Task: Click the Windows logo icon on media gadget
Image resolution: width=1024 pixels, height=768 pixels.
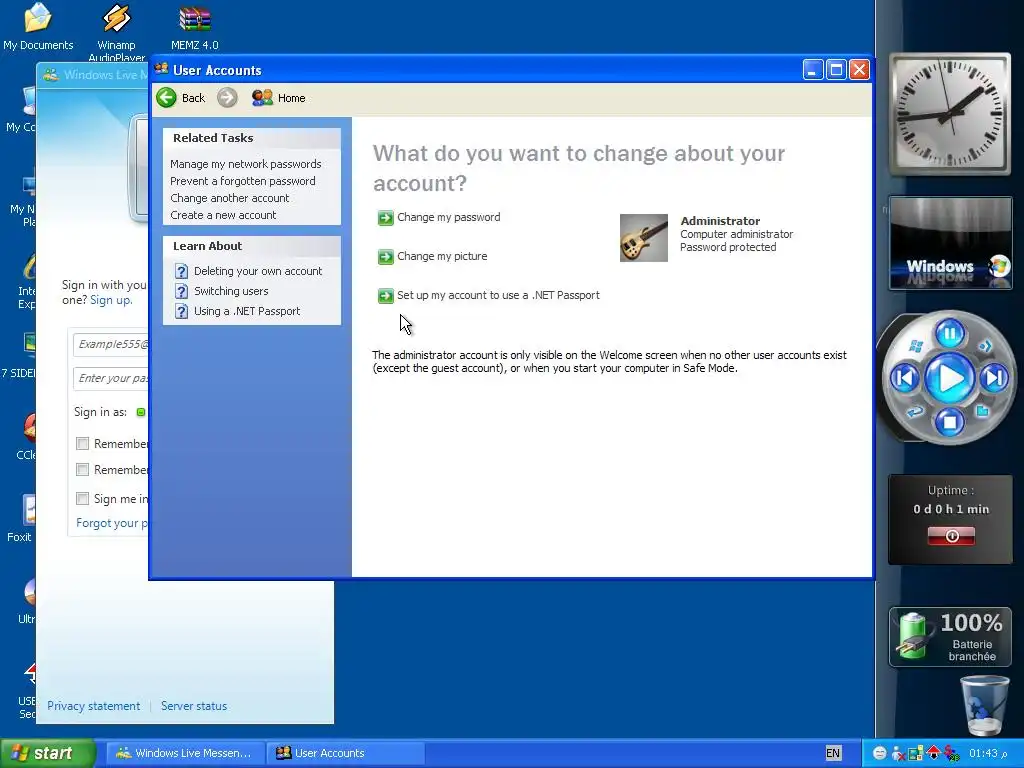Action: pyautogui.click(x=916, y=346)
